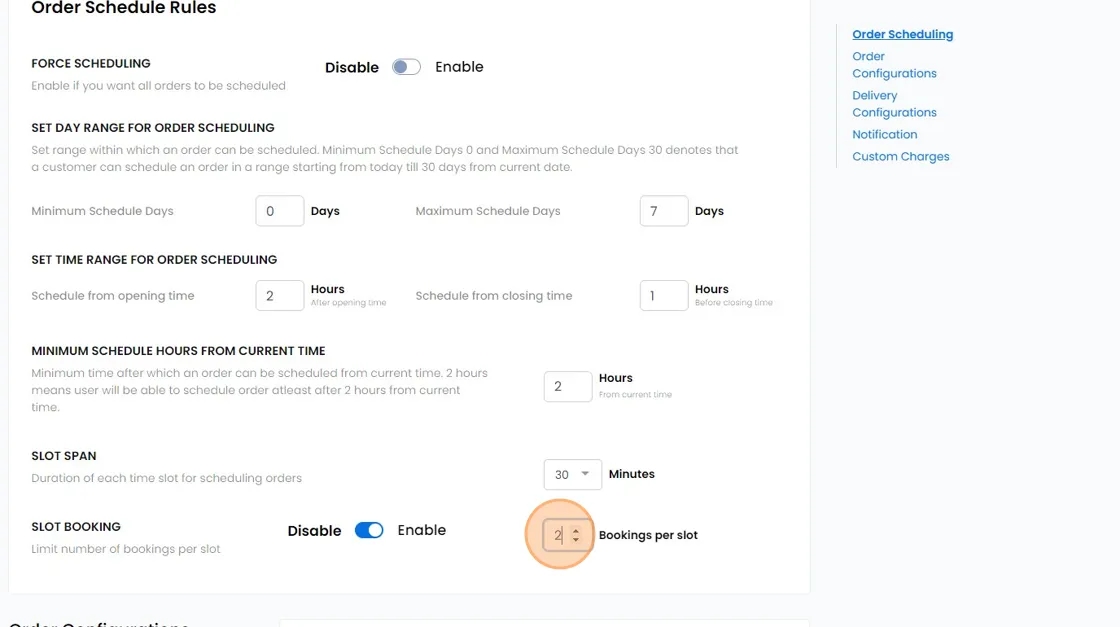Jump to Order Scheduling section

902,34
